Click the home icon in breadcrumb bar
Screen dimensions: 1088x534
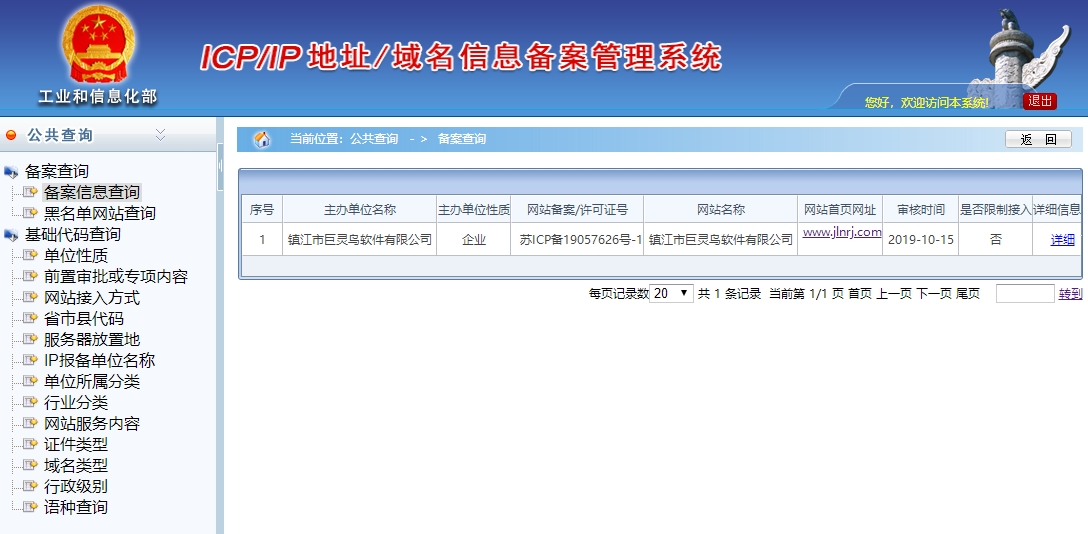[262, 139]
